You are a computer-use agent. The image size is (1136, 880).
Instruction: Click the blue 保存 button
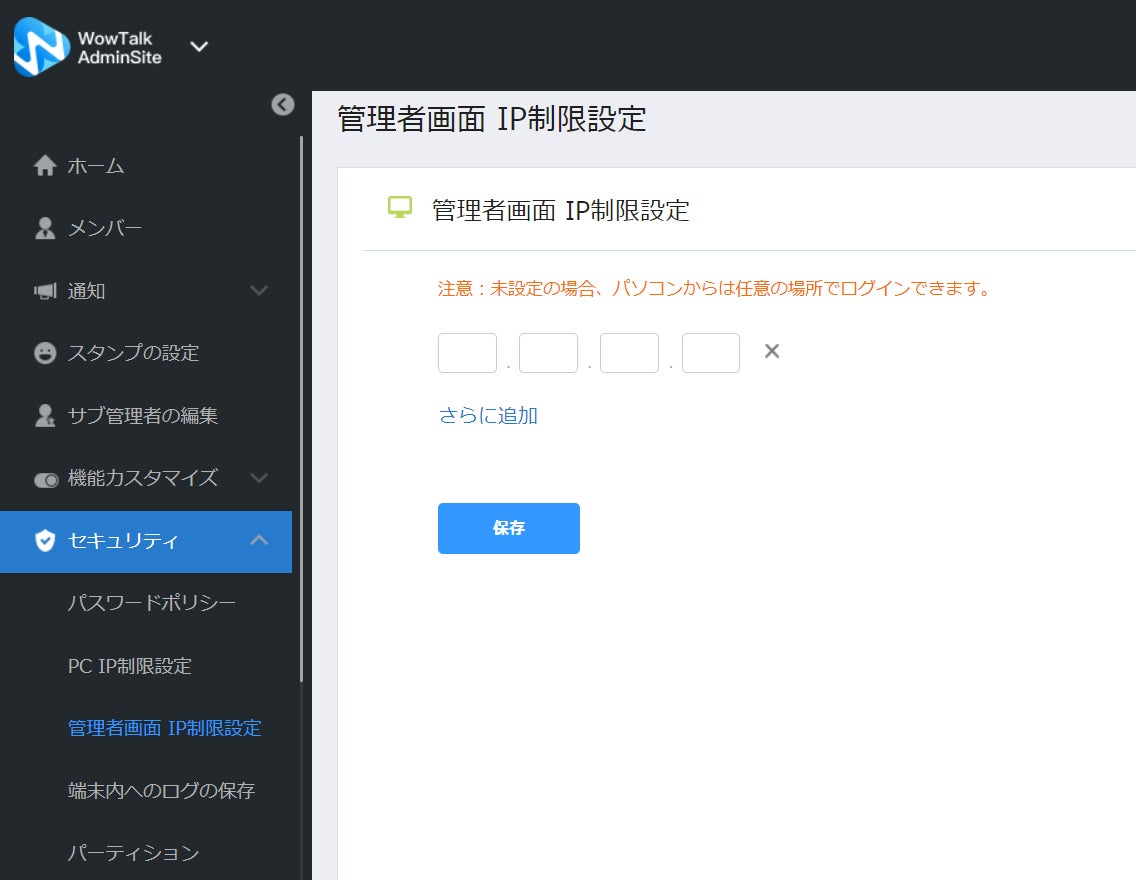coord(509,528)
